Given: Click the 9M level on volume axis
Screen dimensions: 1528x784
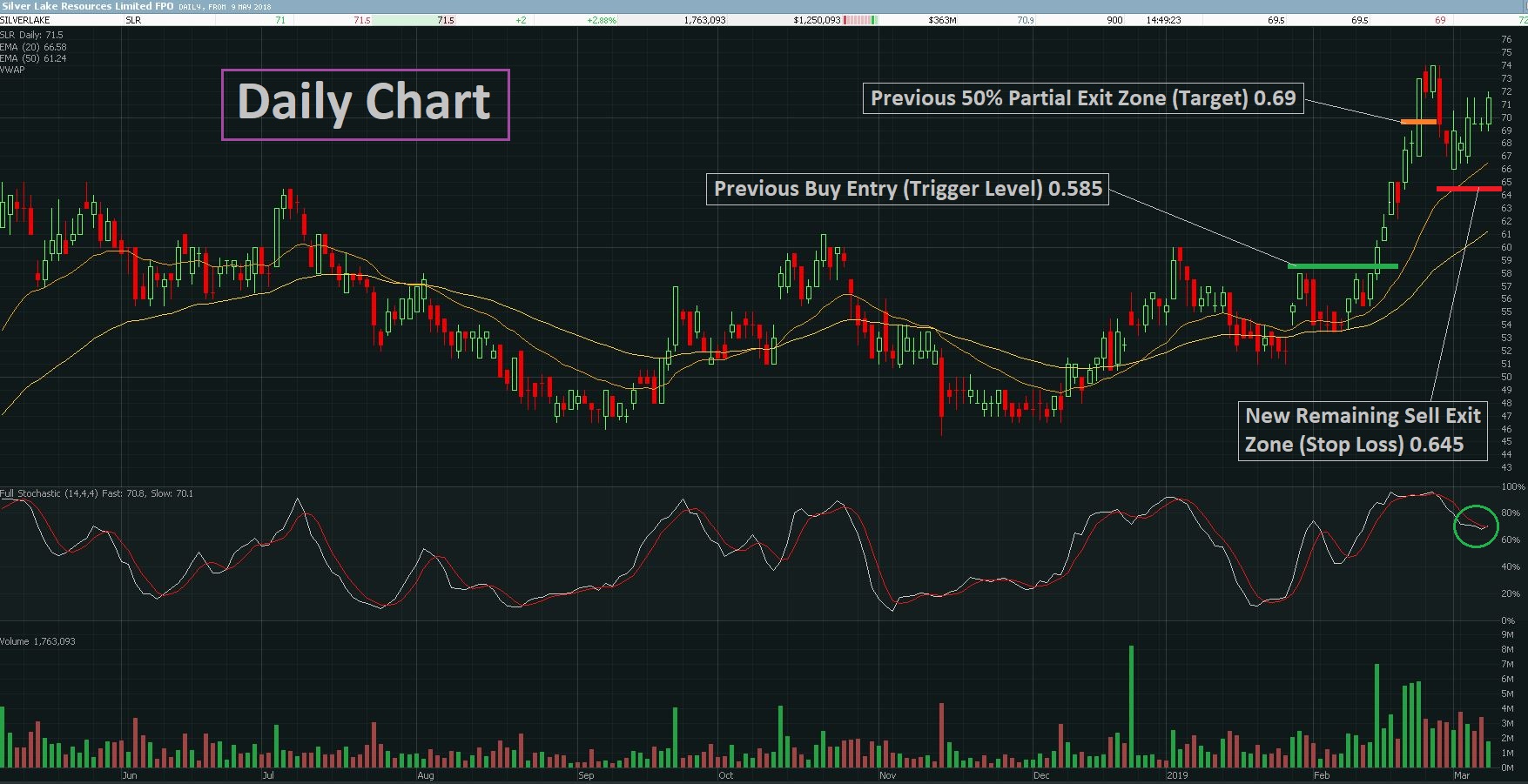Looking at the screenshot, I should 1508,635.
